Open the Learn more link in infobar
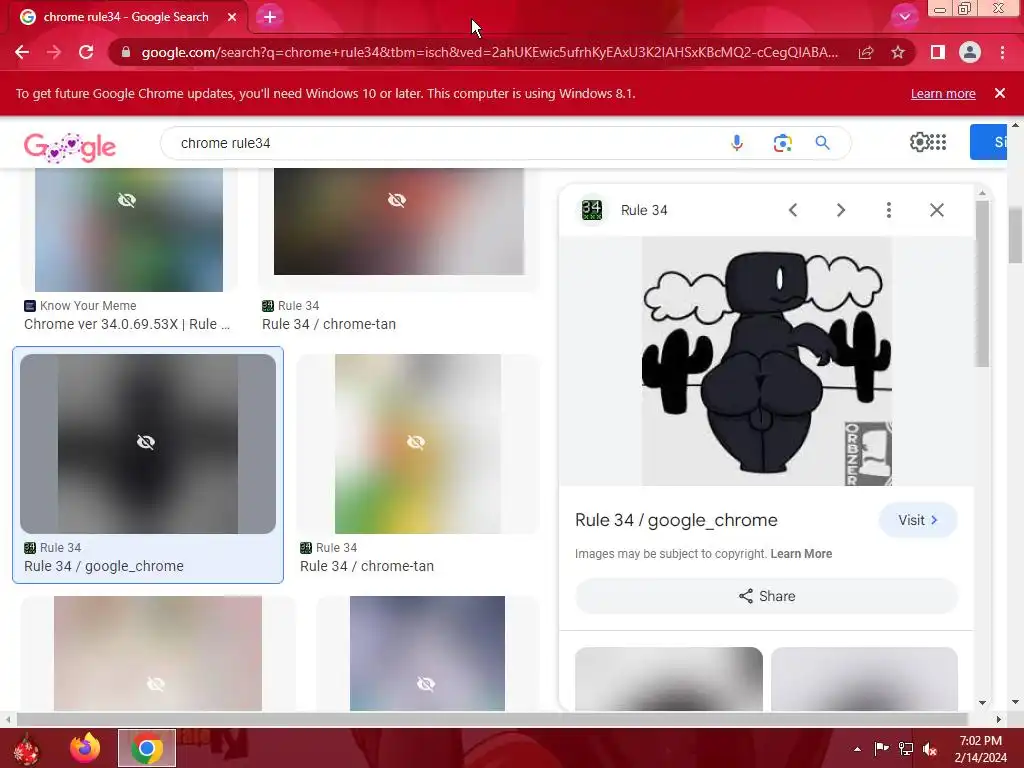Image resolution: width=1024 pixels, height=768 pixels. click(943, 93)
